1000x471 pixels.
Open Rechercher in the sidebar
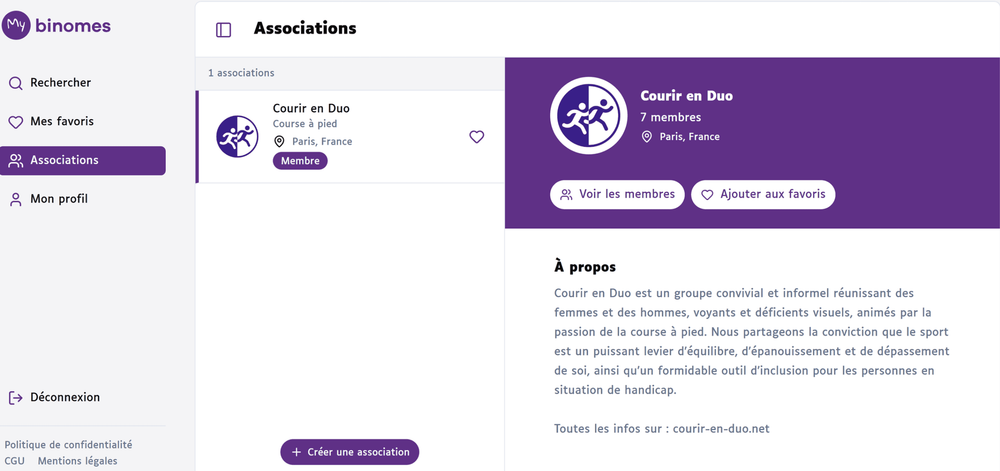60,83
